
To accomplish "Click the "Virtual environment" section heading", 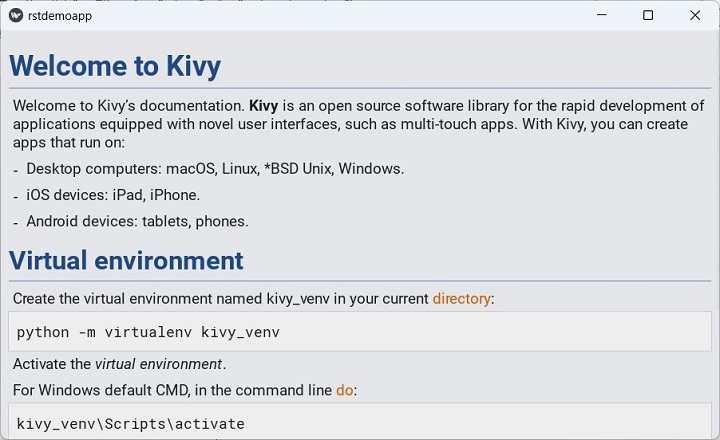I will pos(126,261).
